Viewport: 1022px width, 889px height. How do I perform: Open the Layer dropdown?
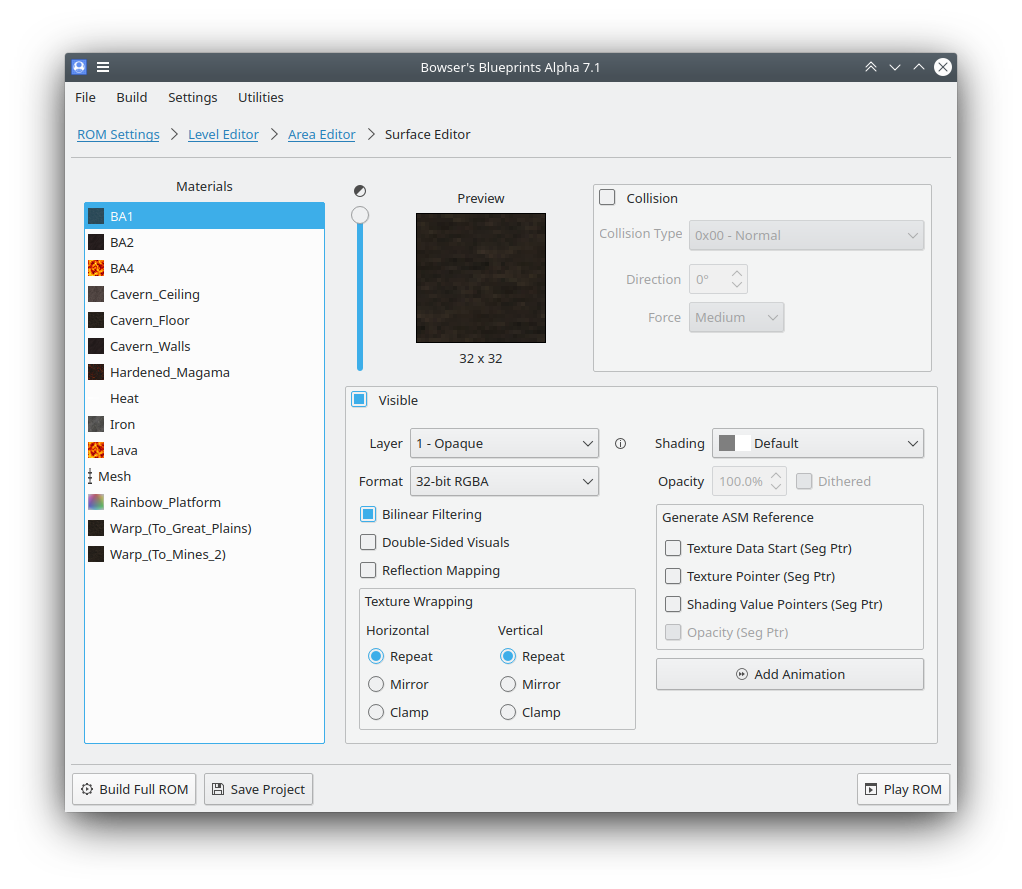coord(504,444)
